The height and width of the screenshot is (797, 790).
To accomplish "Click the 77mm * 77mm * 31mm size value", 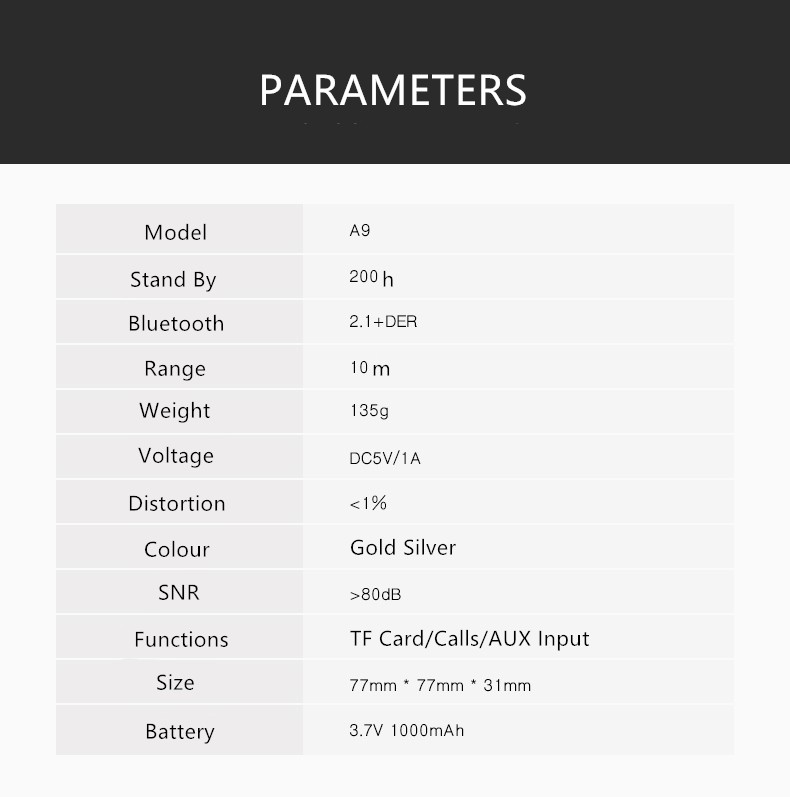I will (440, 685).
